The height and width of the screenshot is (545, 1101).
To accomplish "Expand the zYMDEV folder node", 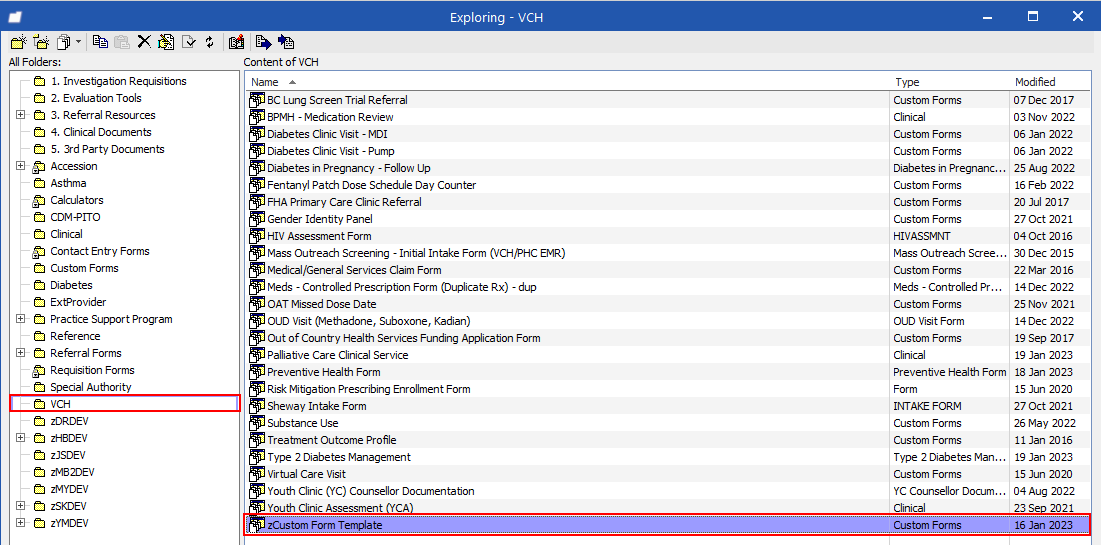I will coord(20,523).
